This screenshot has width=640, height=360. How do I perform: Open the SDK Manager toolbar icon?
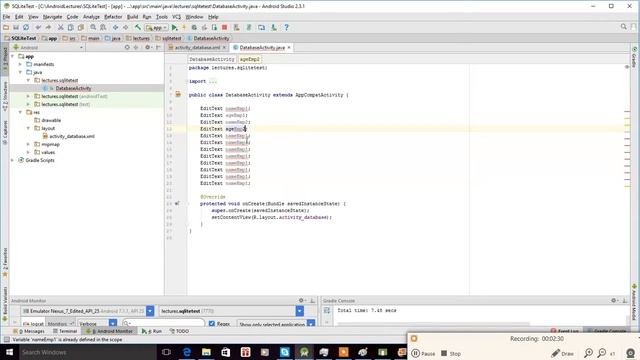coord(274,27)
